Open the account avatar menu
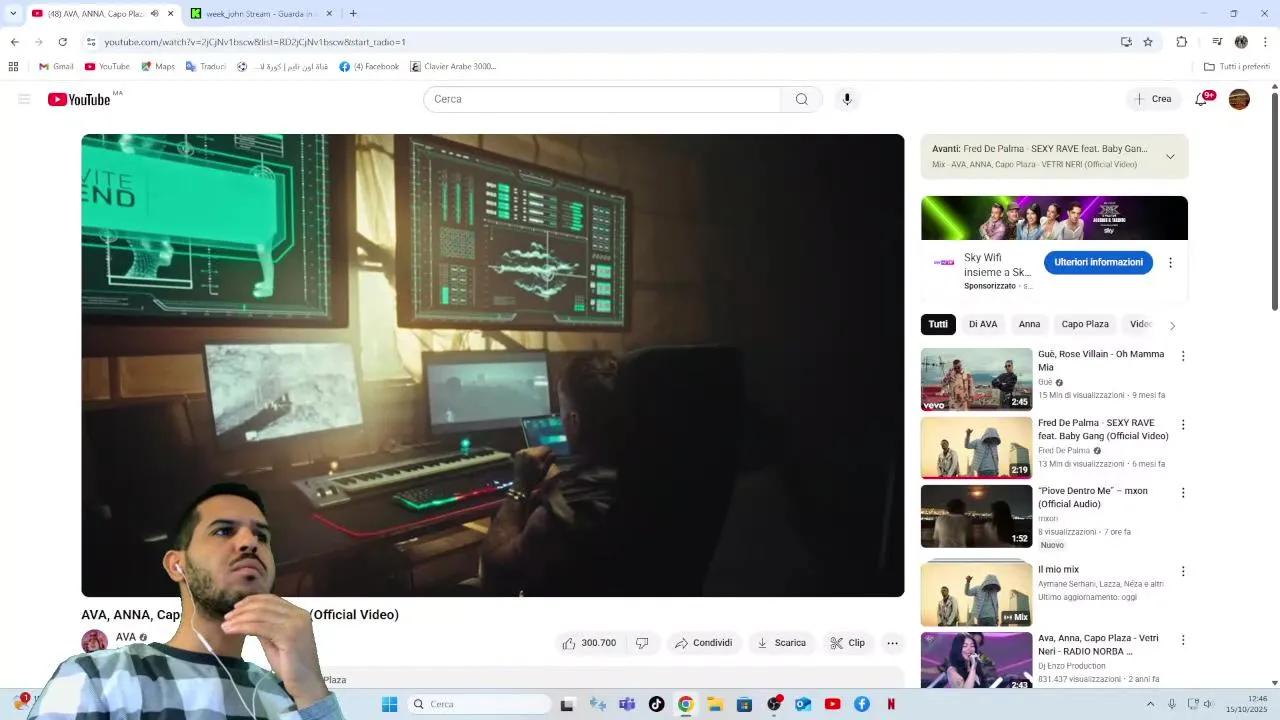Screen dimensions: 1280x720 tap(1239, 99)
